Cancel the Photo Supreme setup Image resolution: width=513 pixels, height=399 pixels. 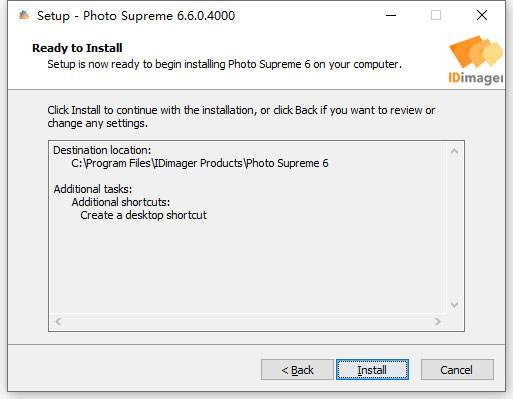click(x=457, y=369)
